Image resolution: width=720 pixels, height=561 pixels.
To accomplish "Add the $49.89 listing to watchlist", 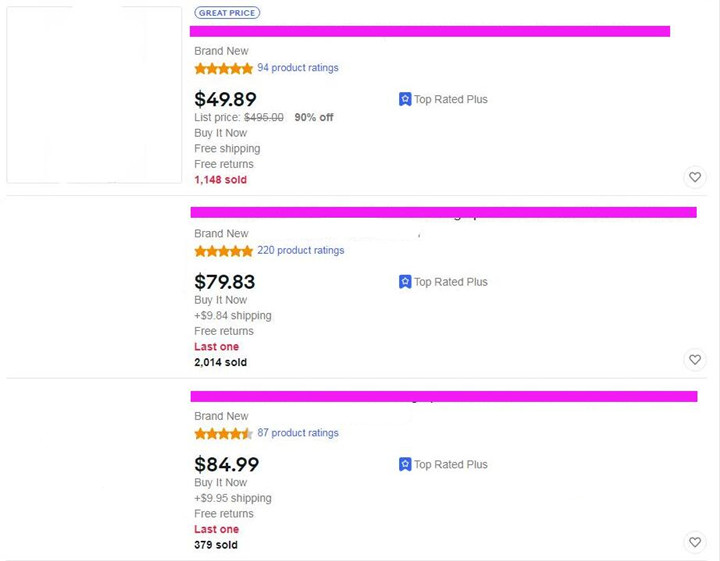I will point(695,177).
